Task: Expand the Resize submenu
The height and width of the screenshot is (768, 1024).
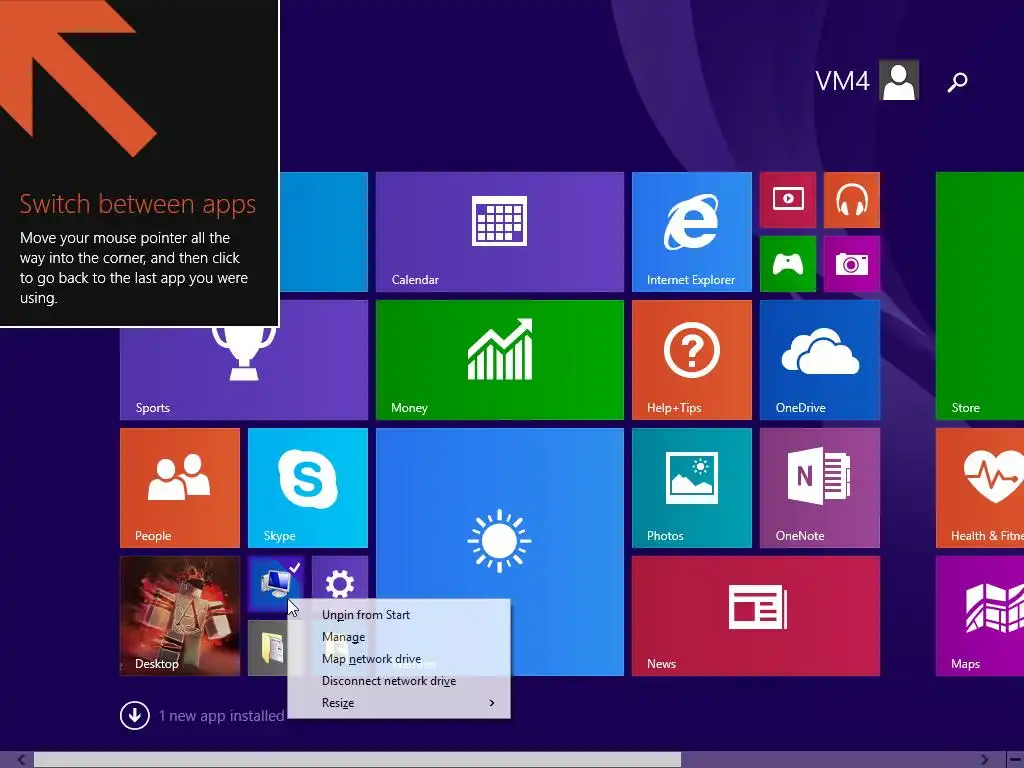Action: coord(399,703)
